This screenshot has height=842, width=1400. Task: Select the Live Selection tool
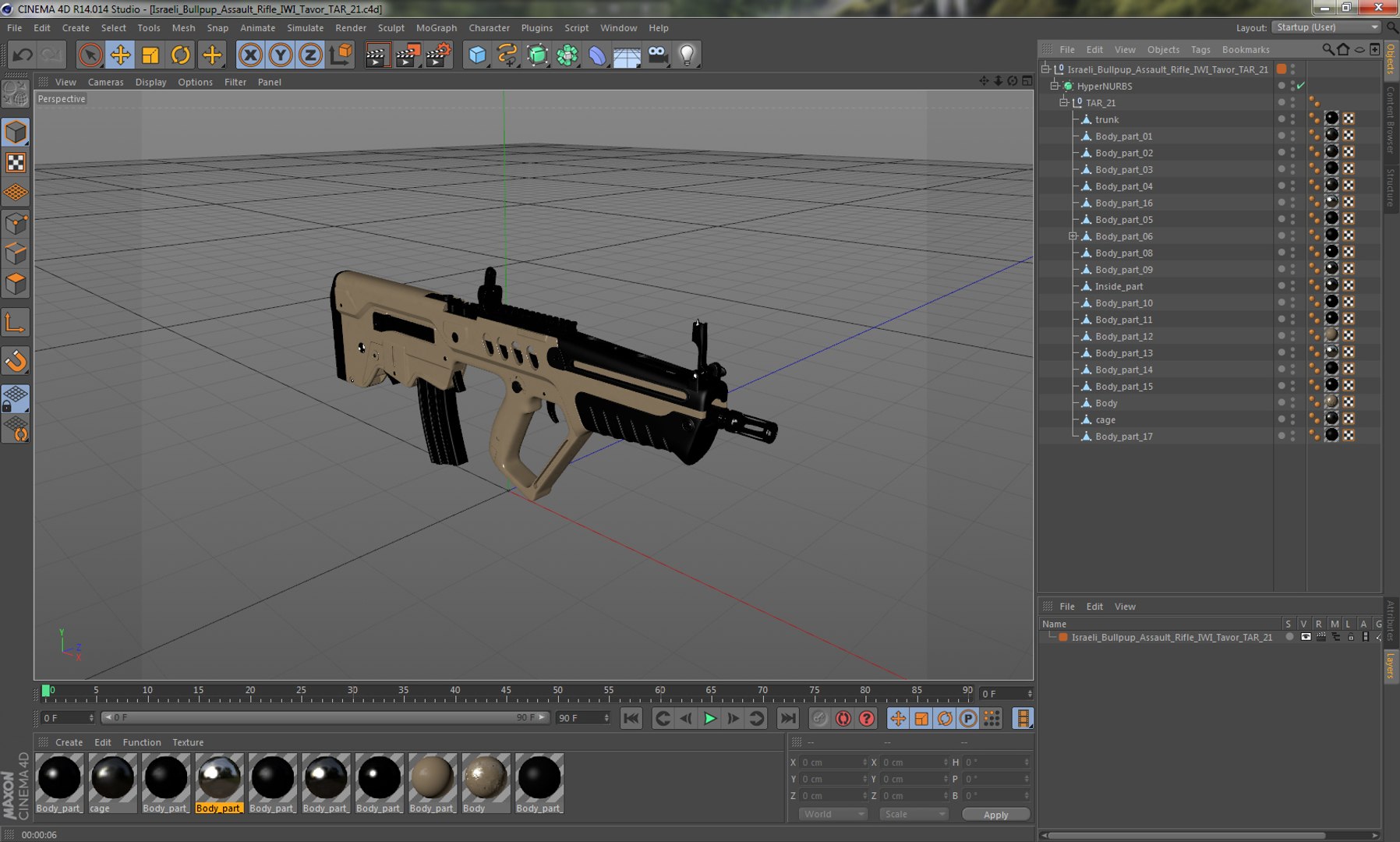click(90, 55)
